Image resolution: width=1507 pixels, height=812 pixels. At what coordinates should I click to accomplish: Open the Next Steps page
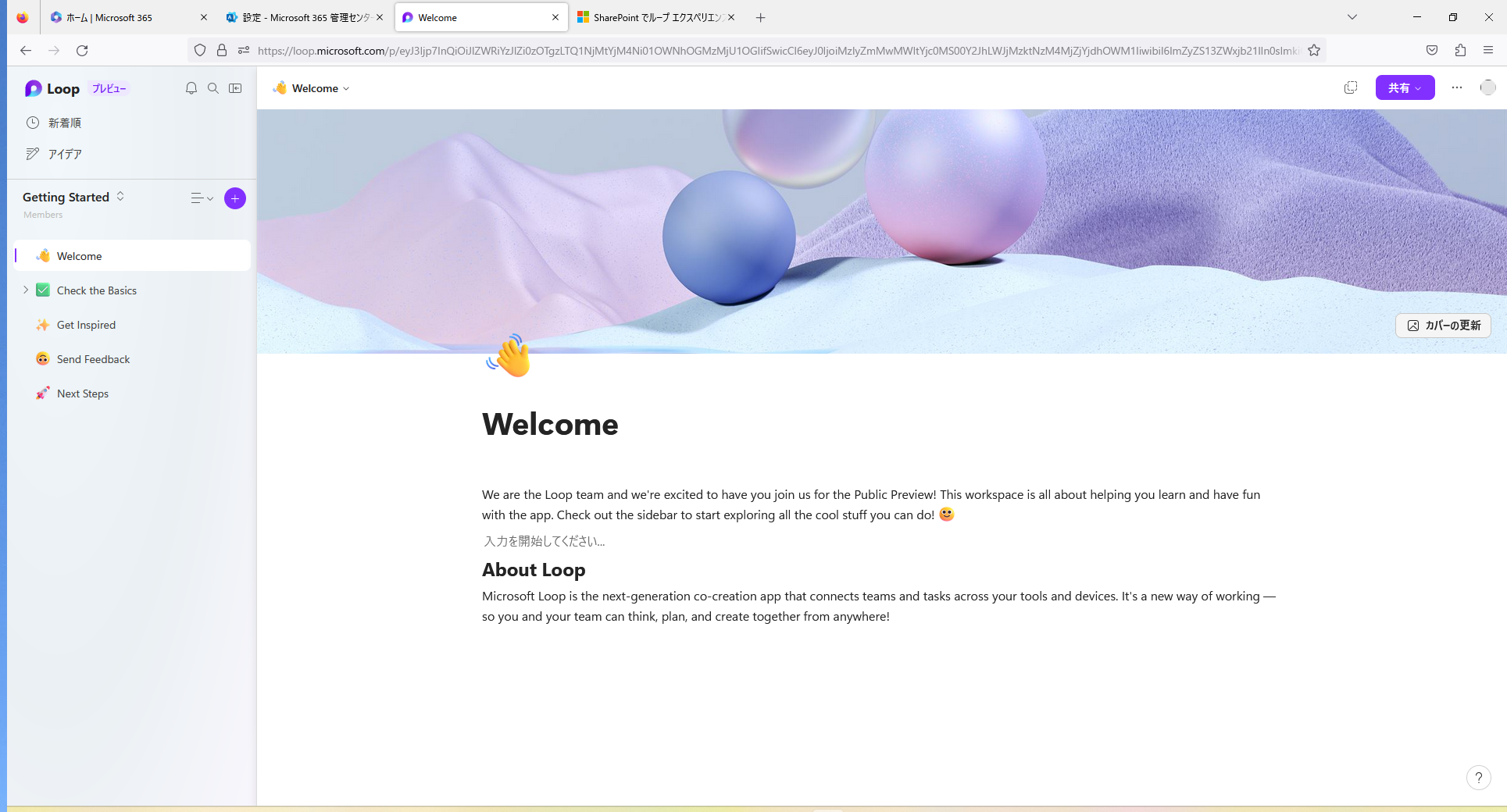tap(83, 394)
